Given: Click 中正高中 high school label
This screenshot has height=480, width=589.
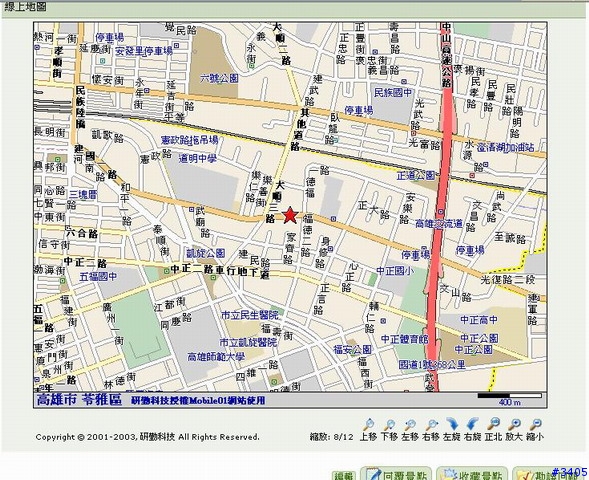Looking at the screenshot, I should click(479, 320).
